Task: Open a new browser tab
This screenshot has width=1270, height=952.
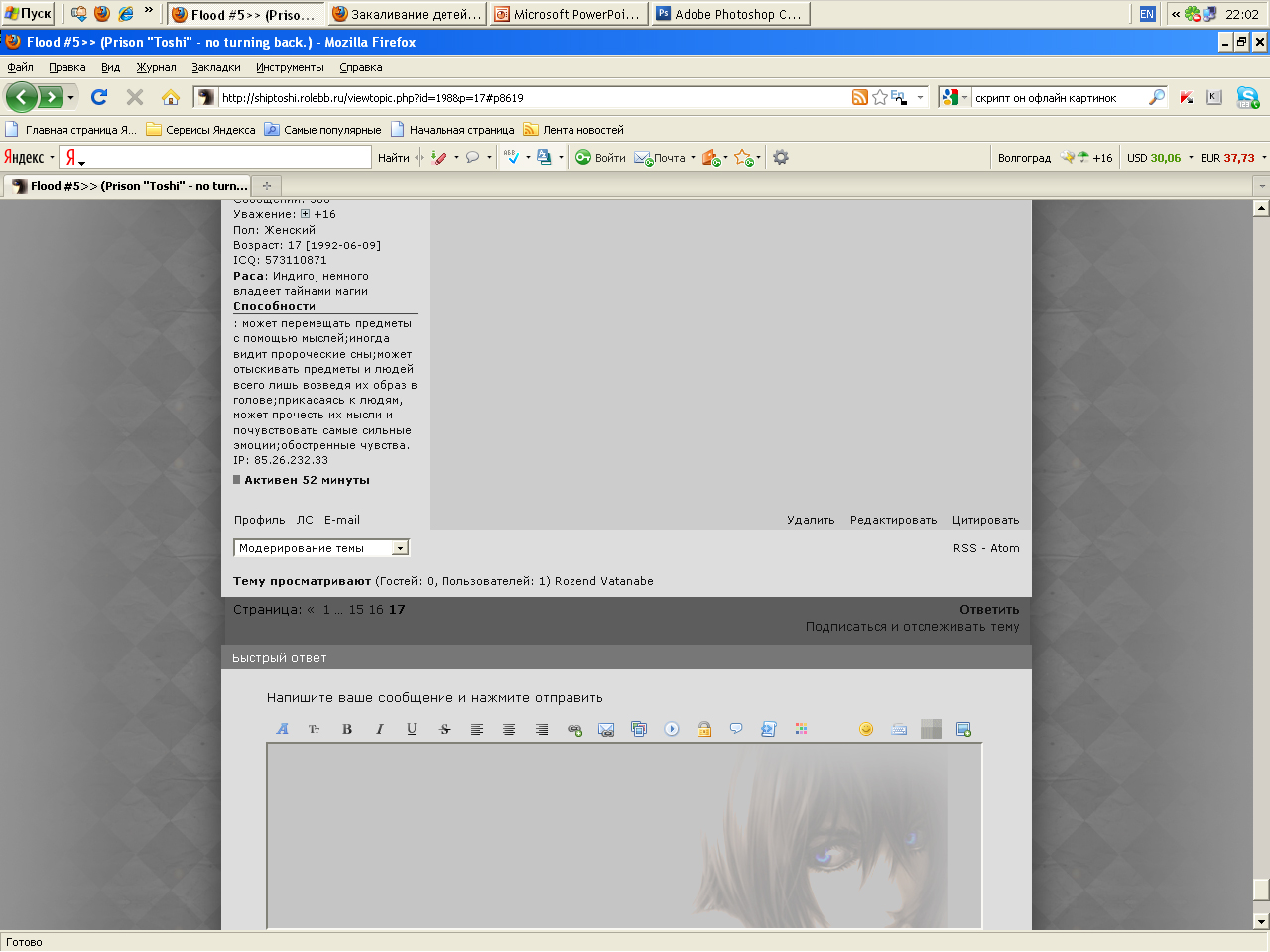Action: click(266, 185)
